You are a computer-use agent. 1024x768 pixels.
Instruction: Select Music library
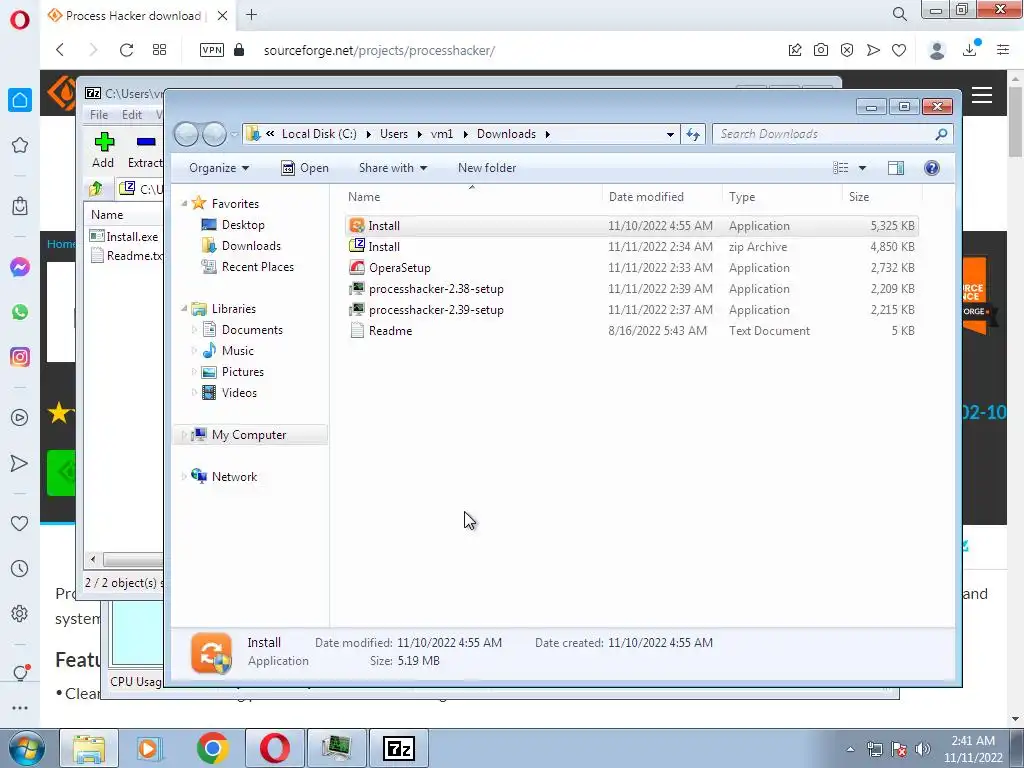click(238, 351)
